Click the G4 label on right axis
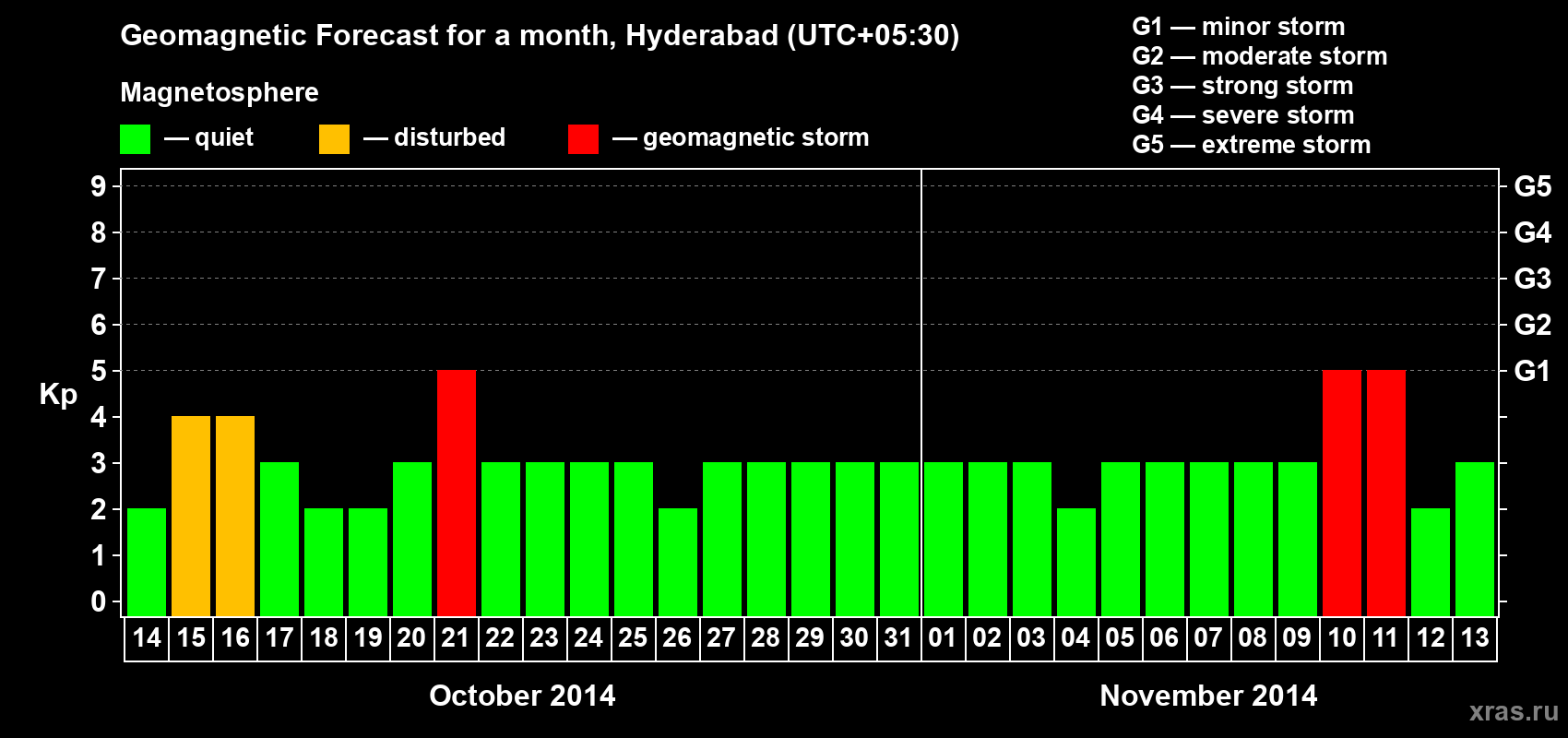Screen dimensions: 1568x738 [x=1532, y=232]
